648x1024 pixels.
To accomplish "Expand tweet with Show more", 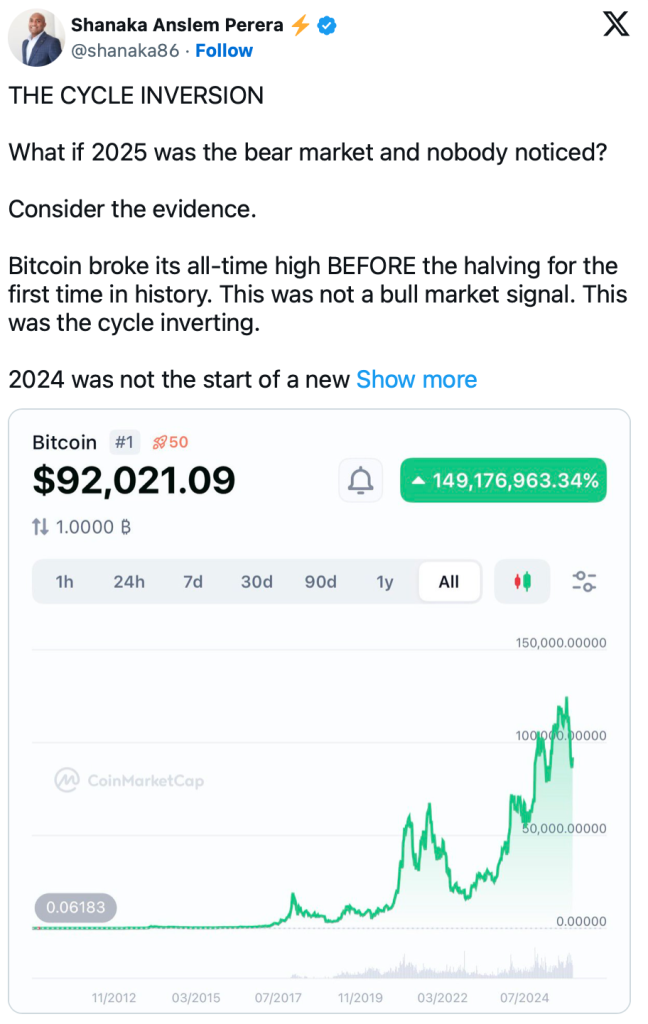I will tap(416, 379).
